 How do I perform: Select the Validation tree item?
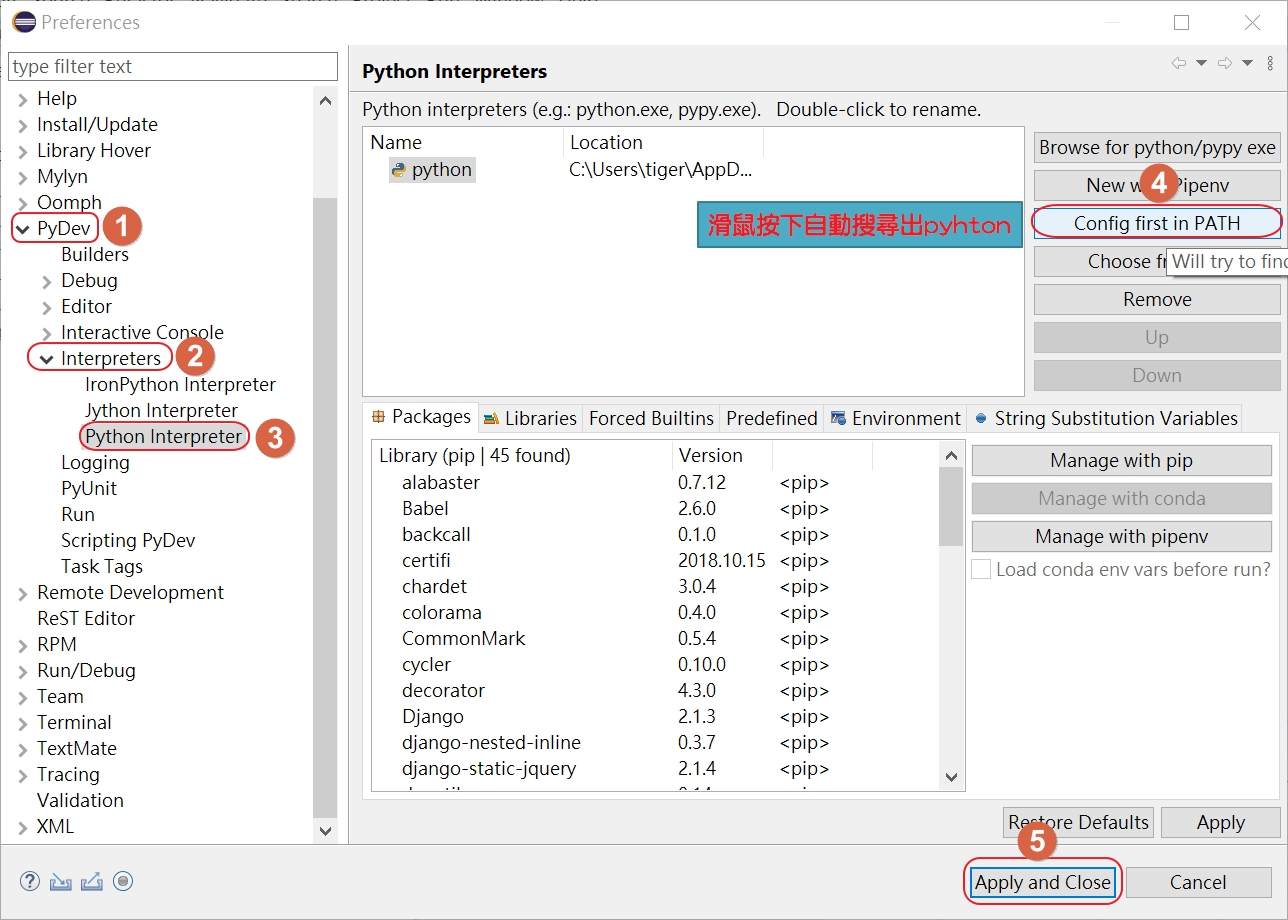(x=80, y=801)
